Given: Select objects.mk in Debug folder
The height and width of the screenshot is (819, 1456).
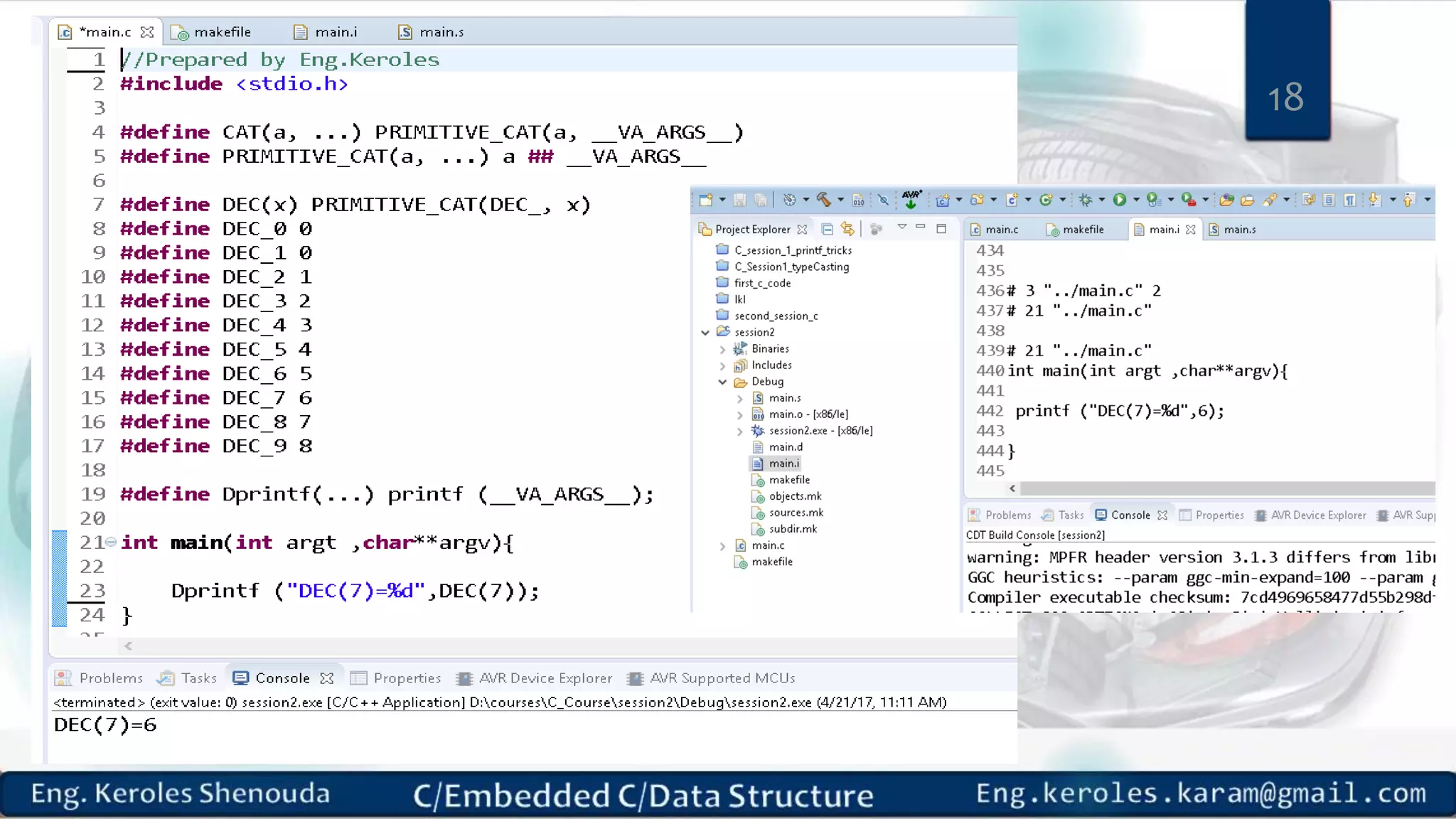Looking at the screenshot, I should click(795, 496).
